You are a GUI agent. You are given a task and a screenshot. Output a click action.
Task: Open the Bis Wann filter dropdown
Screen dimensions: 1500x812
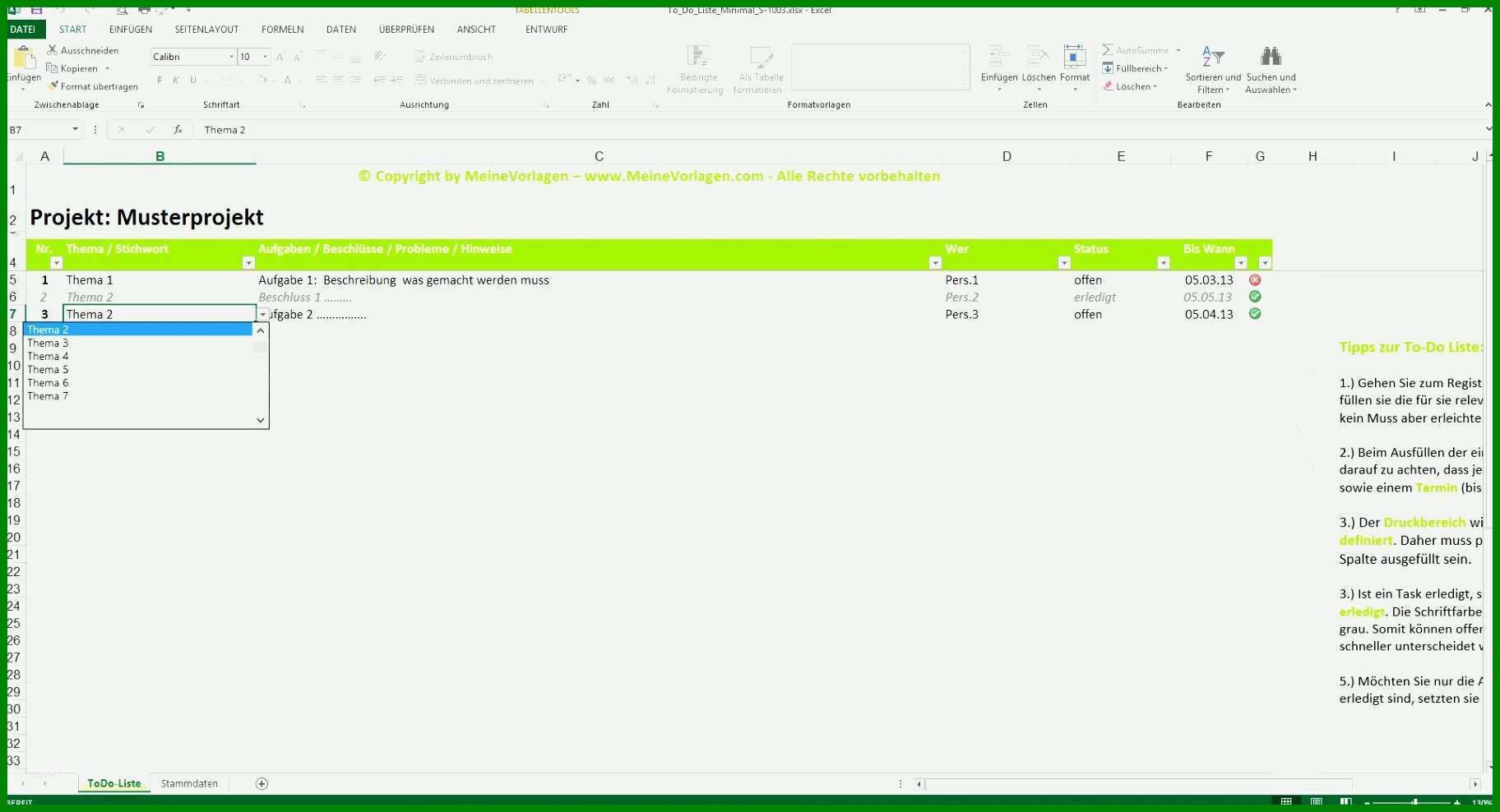point(1241,263)
